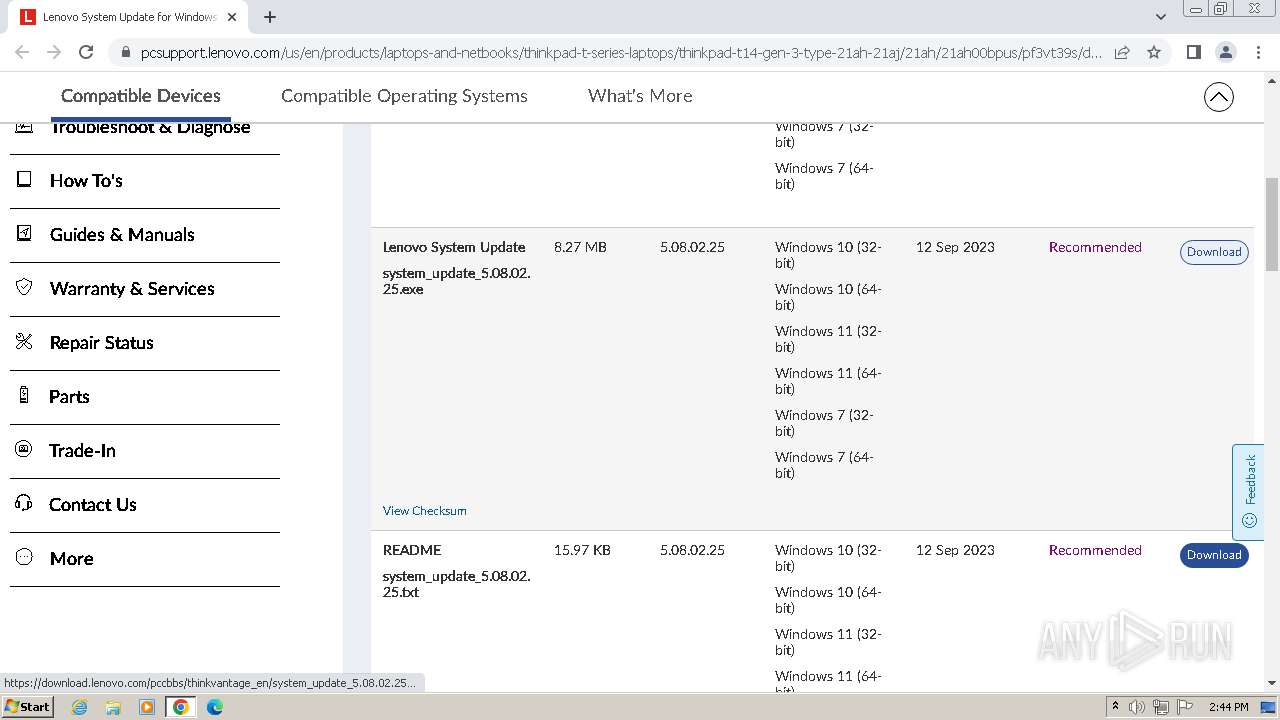Toggle the browser side panel icon

click(x=1193, y=52)
